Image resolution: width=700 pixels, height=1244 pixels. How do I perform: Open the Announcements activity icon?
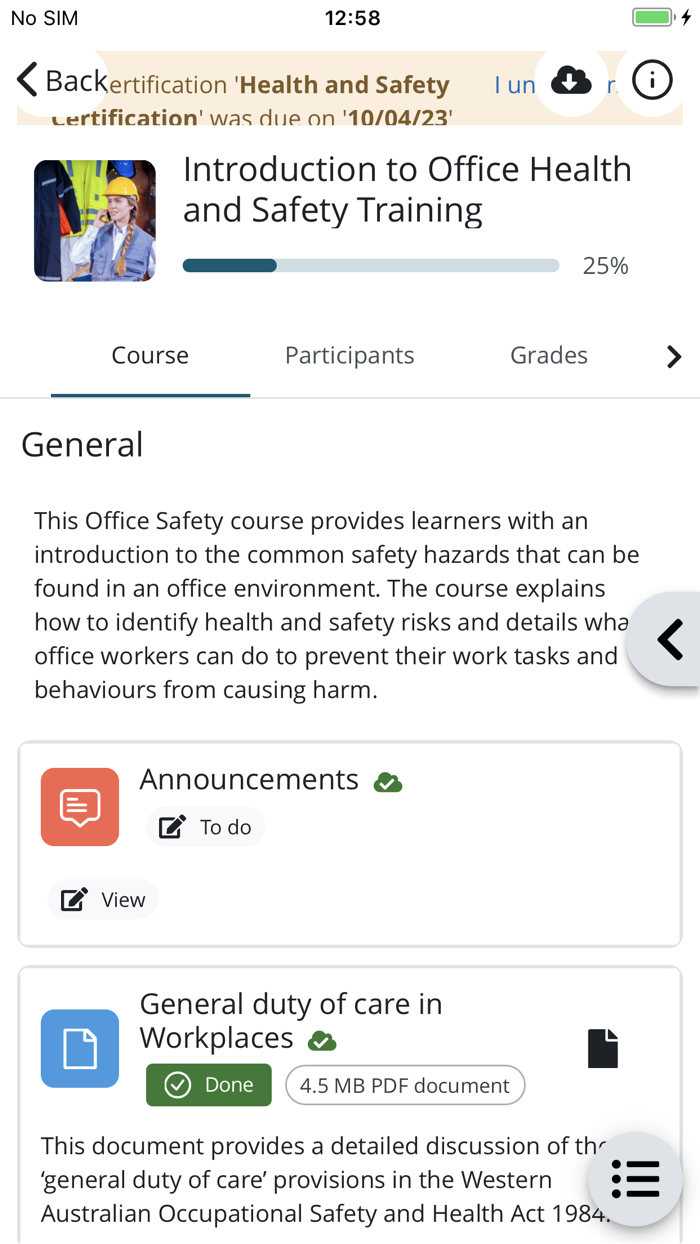[x=79, y=806]
